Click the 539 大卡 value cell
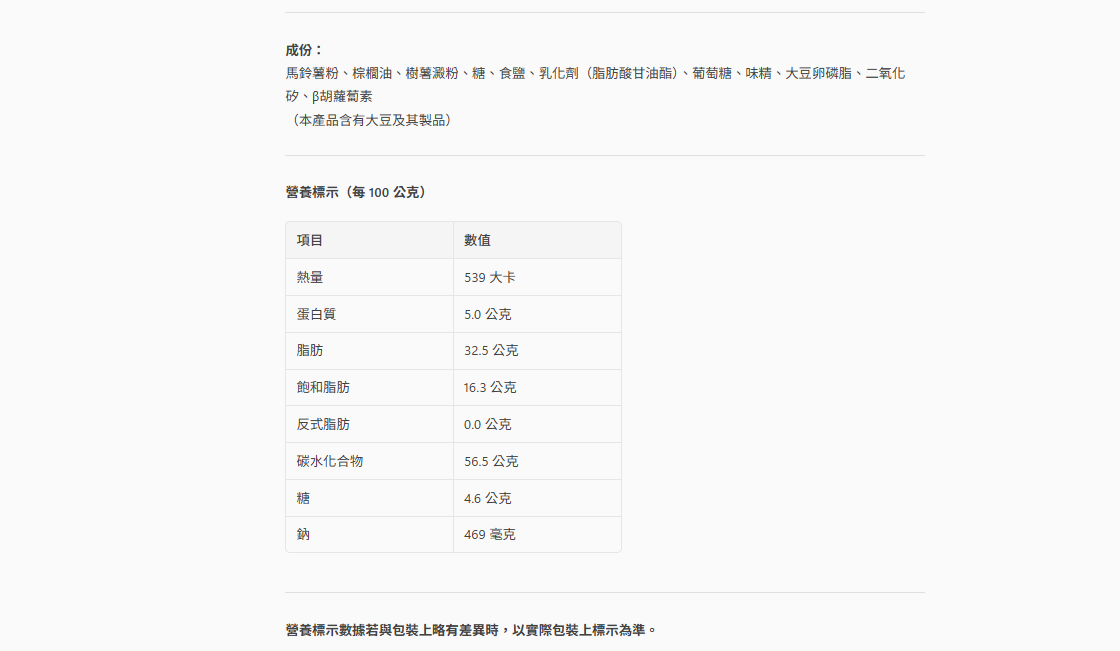The image size is (1120, 651). (489, 277)
